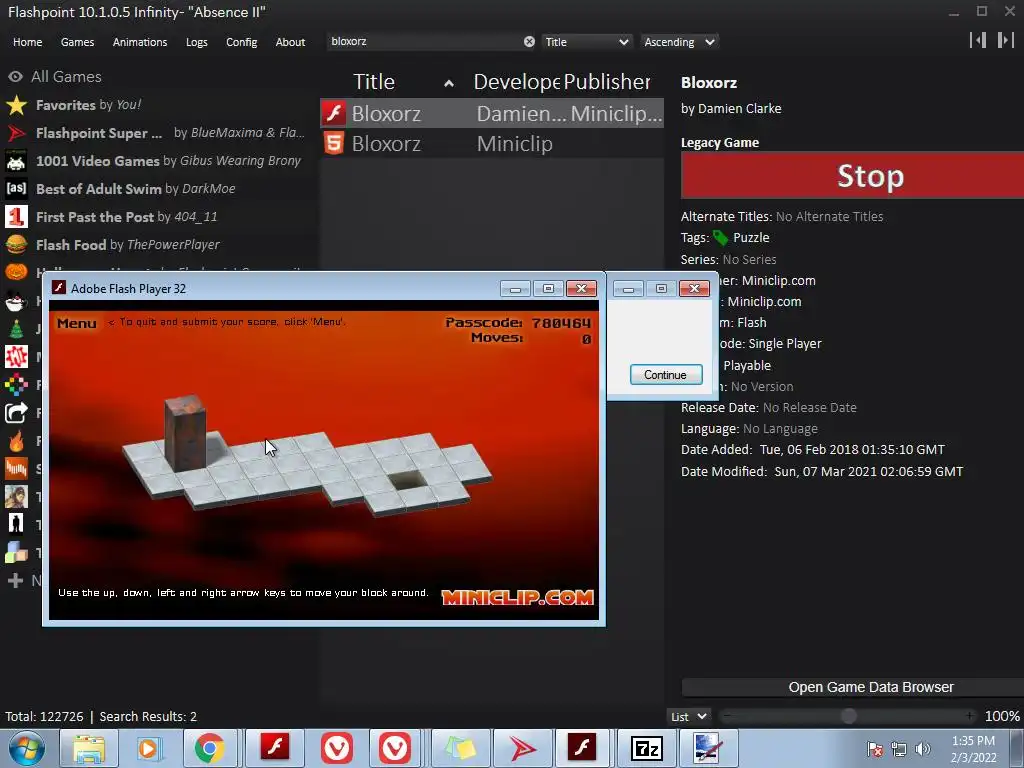This screenshot has width=1024, height=768.
Task: Click the Flash icon next to the first Bloxorz
Action: click(x=334, y=114)
